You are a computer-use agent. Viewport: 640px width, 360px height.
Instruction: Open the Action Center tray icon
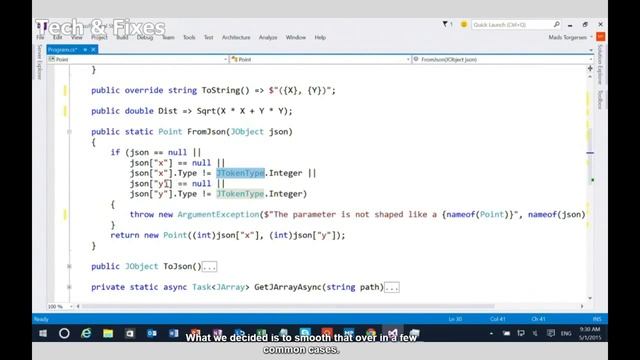(x=551, y=333)
